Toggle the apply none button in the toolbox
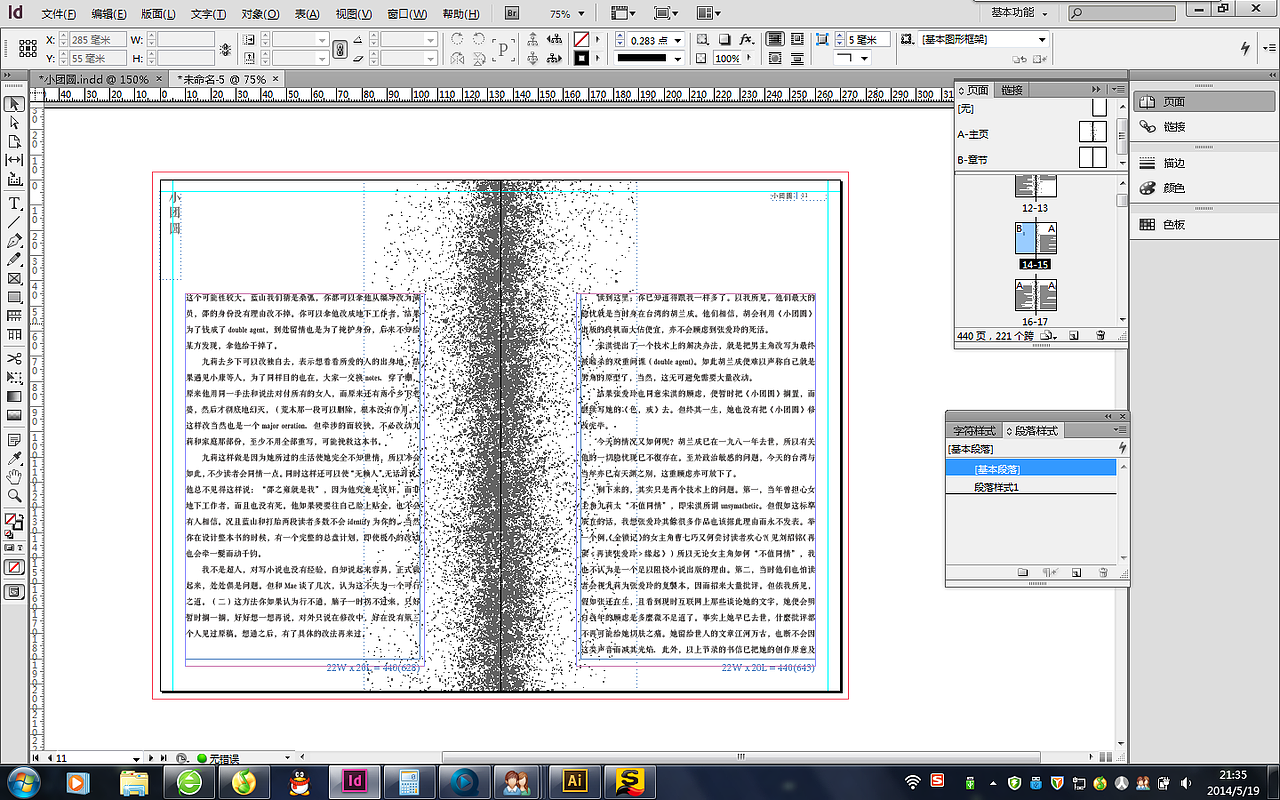This screenshot has width=1280, height=800. [x=14, y=567]
